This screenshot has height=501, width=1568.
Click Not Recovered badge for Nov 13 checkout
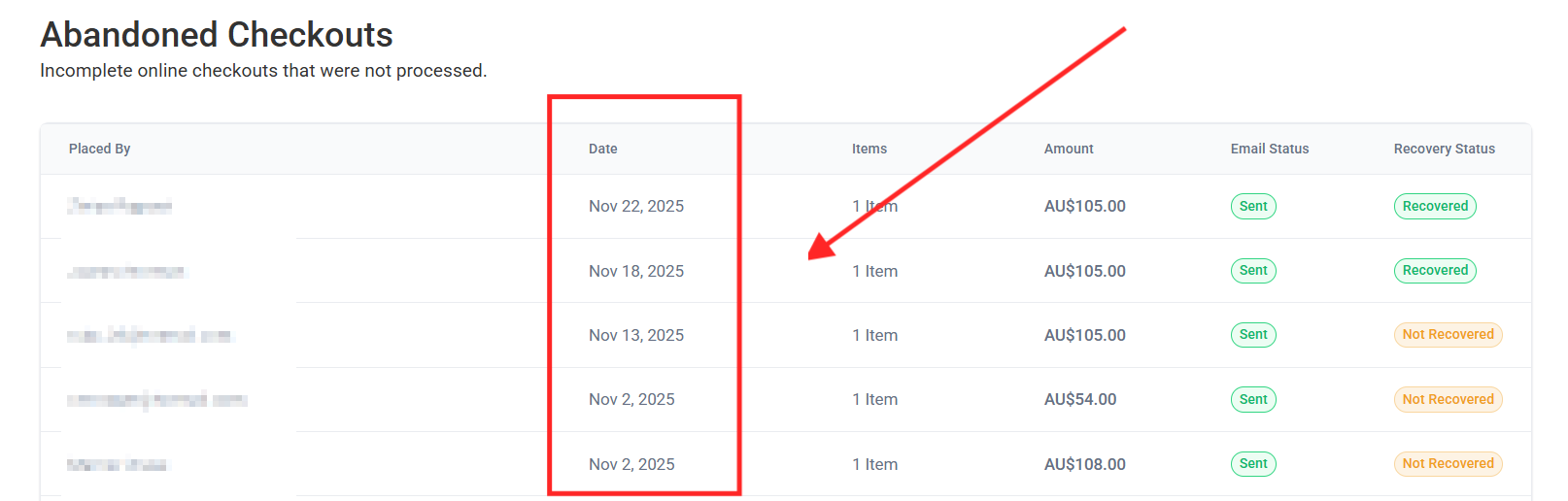[x=1447, y=334]
